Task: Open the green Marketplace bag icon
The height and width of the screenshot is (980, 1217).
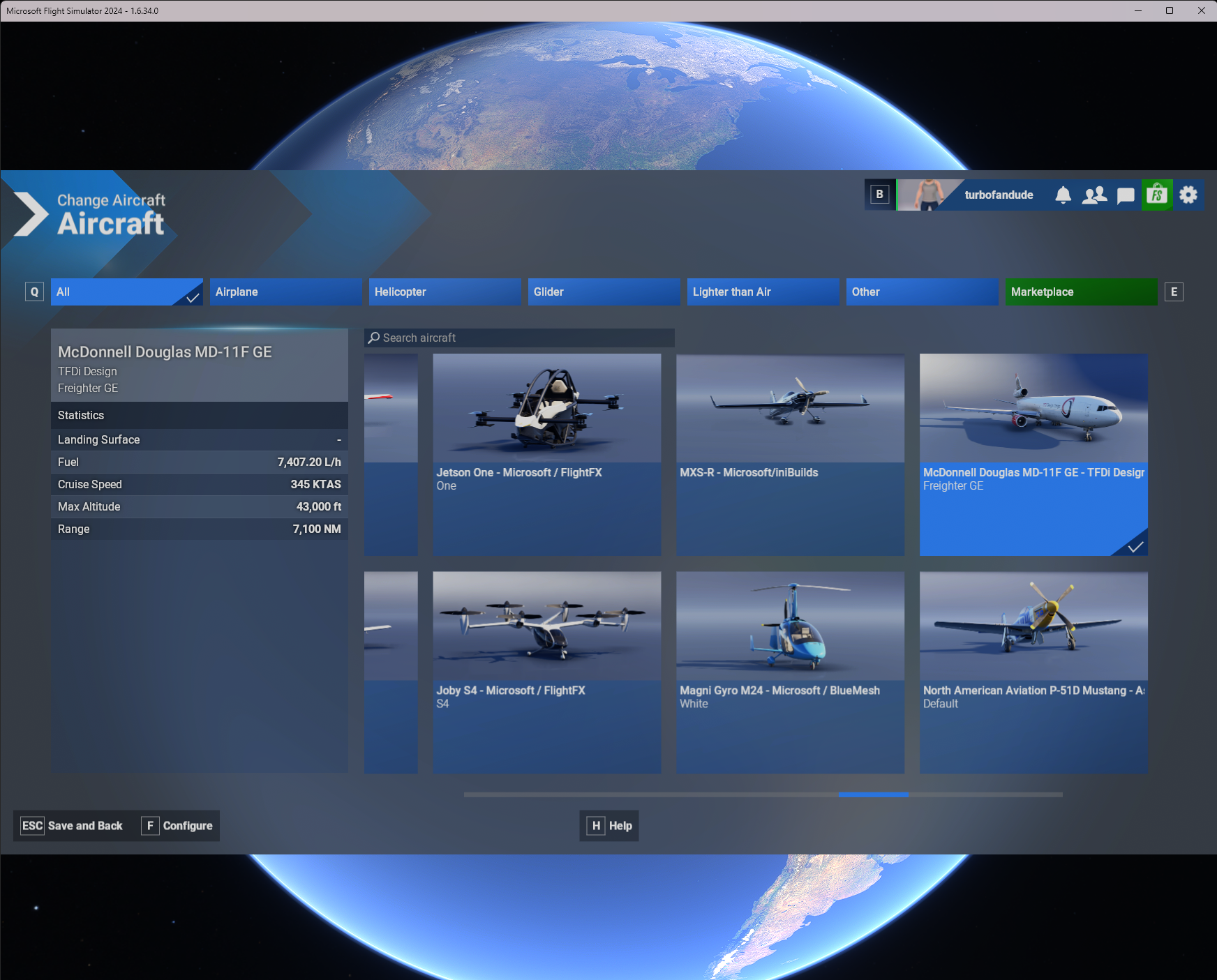Action: point(1156,195)
